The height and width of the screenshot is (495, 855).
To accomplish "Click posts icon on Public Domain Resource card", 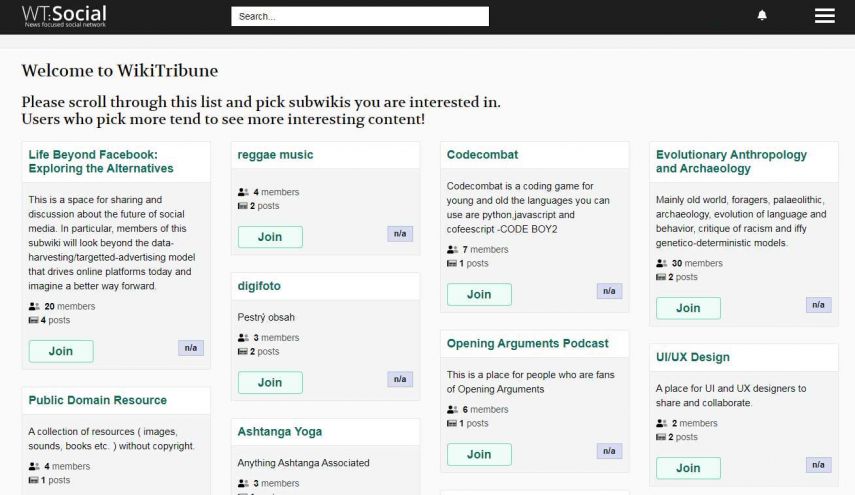I will click(33, 480).
